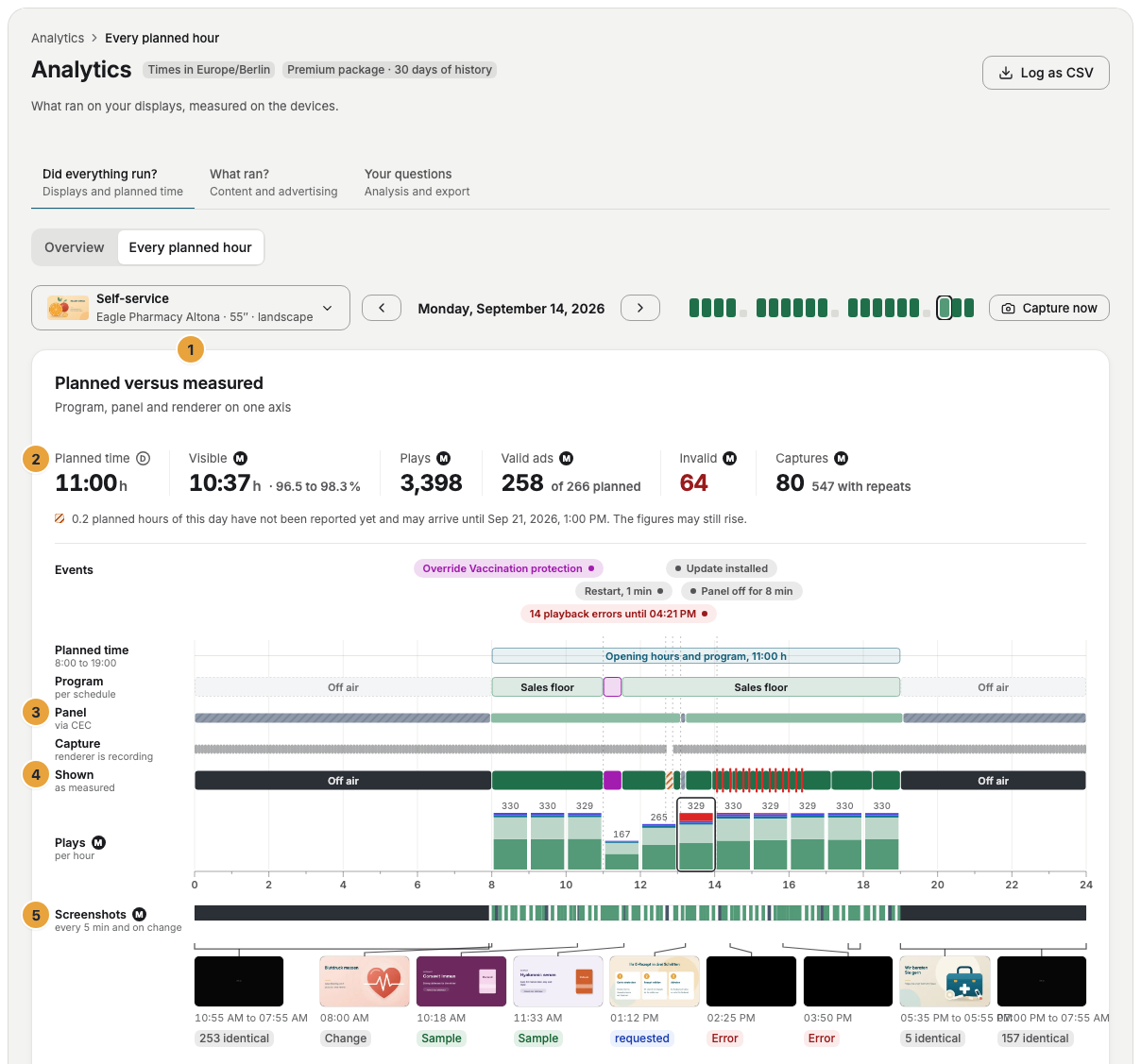The image size is (1141, 1064).
Task: Click the M badge by Plays per hour
Action: [x=99, y=843]
